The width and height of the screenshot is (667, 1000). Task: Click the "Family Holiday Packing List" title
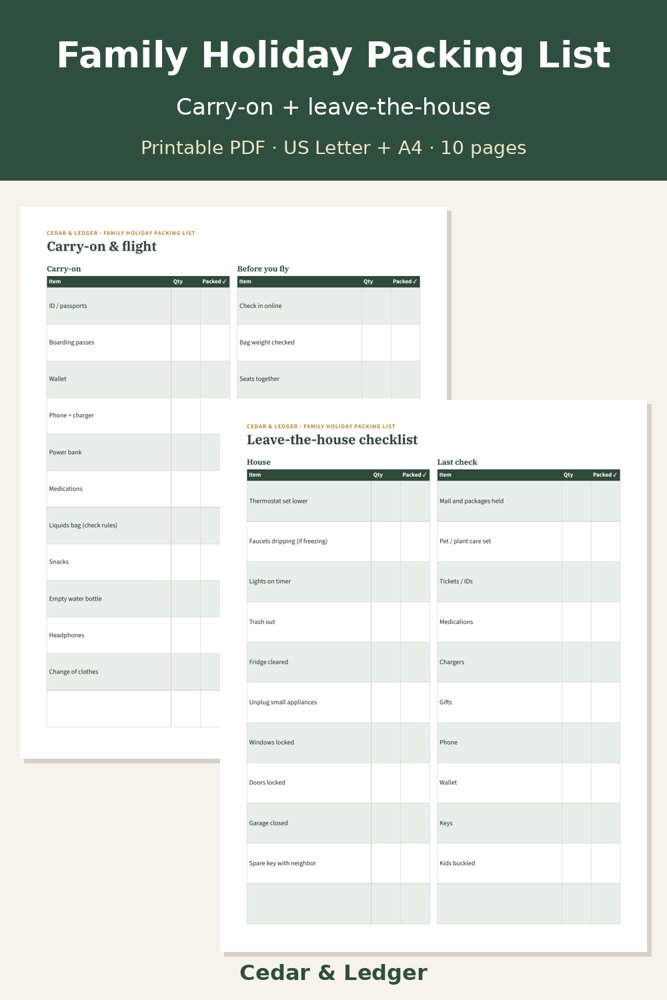coord(334,55)
